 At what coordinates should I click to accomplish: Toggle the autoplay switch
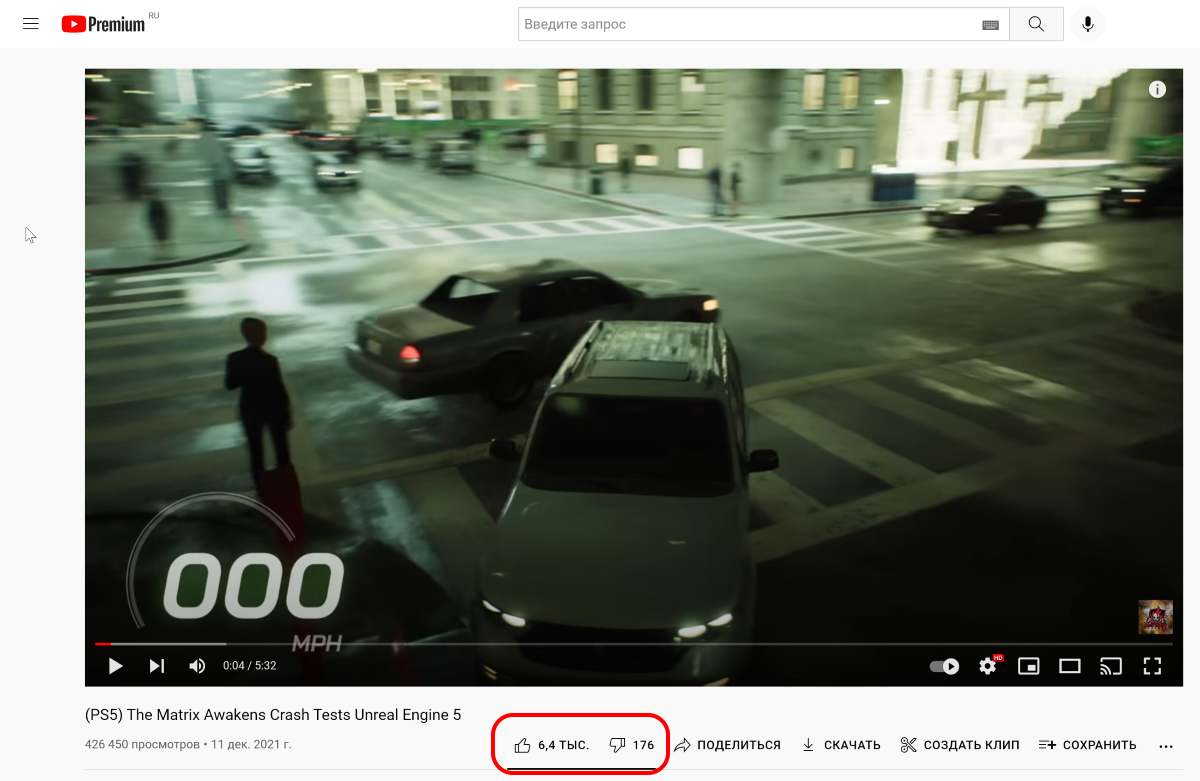coord(944,666)
